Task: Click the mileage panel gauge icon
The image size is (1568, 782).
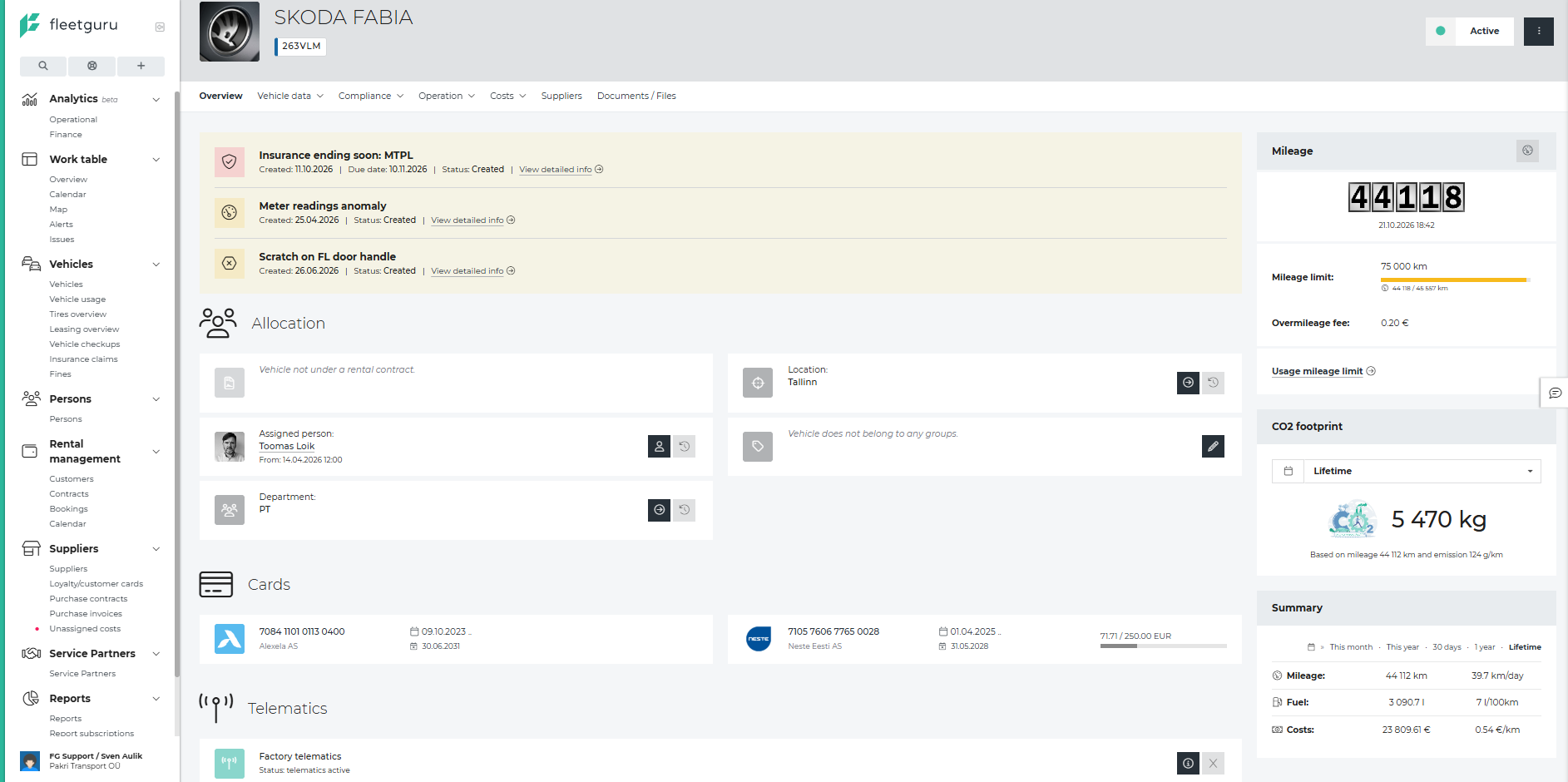Action: [x=1527, y=151]
